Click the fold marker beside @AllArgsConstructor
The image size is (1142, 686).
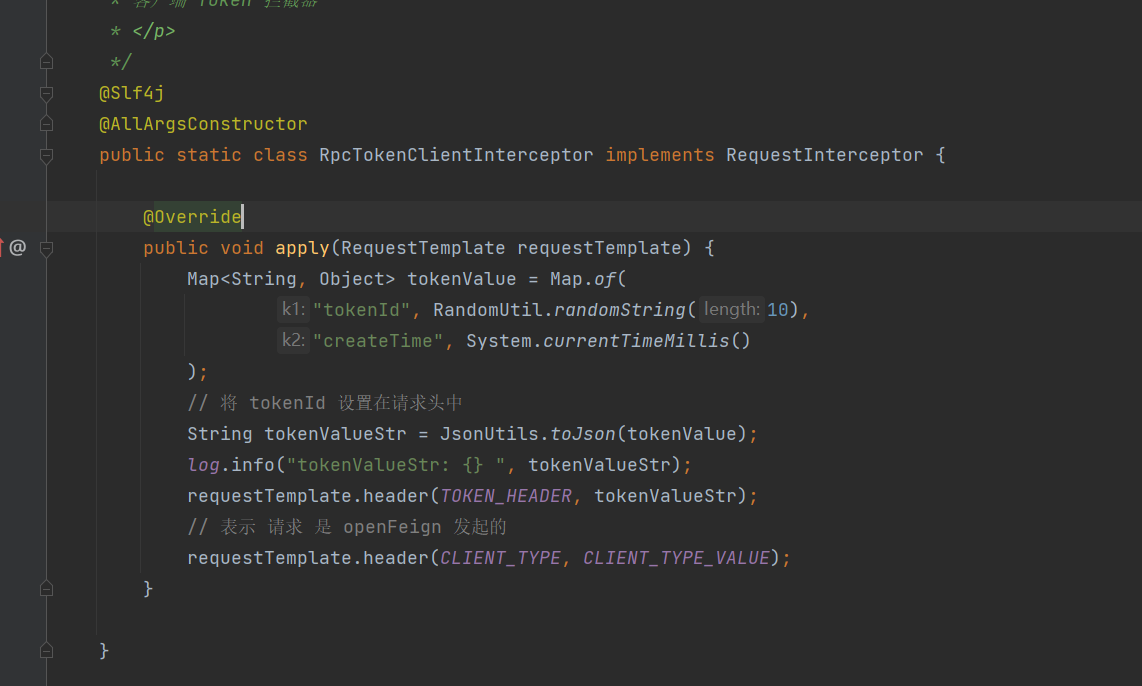click(46, 123)
